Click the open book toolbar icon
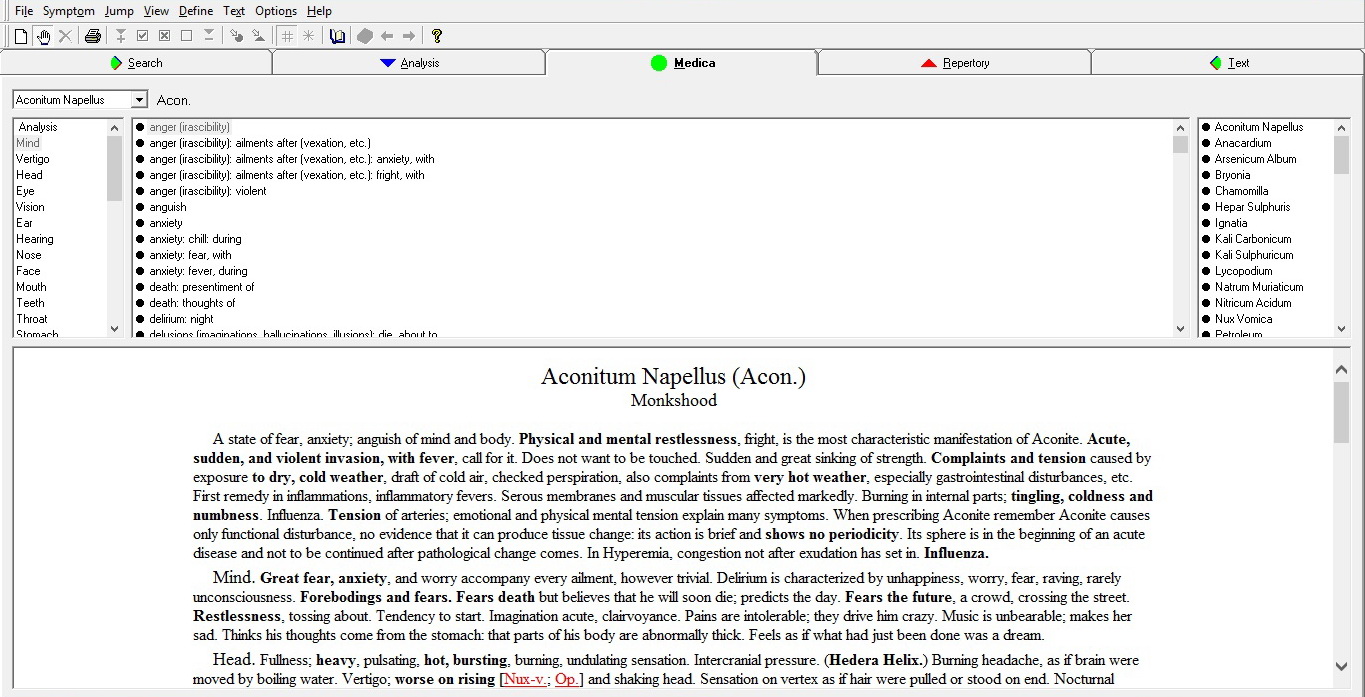This screenshot has width=1365, height=697. [337, 36]
